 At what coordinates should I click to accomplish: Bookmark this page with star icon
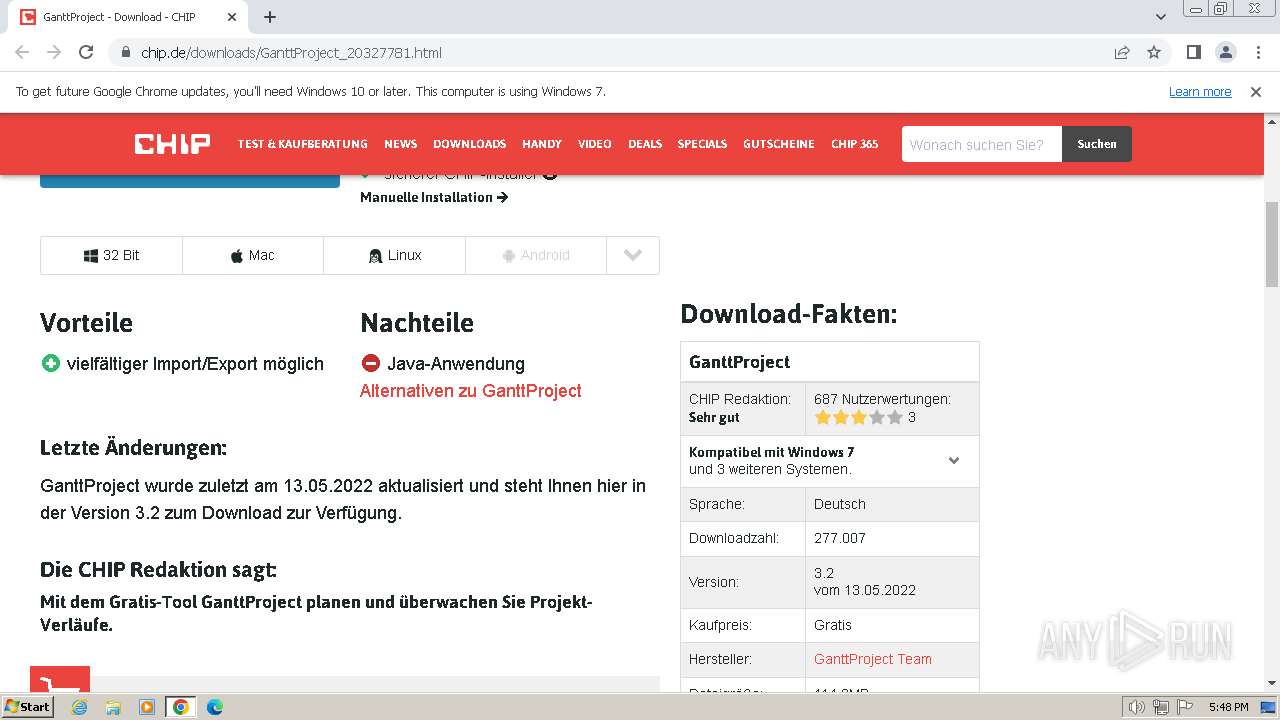pos(1154,52)
